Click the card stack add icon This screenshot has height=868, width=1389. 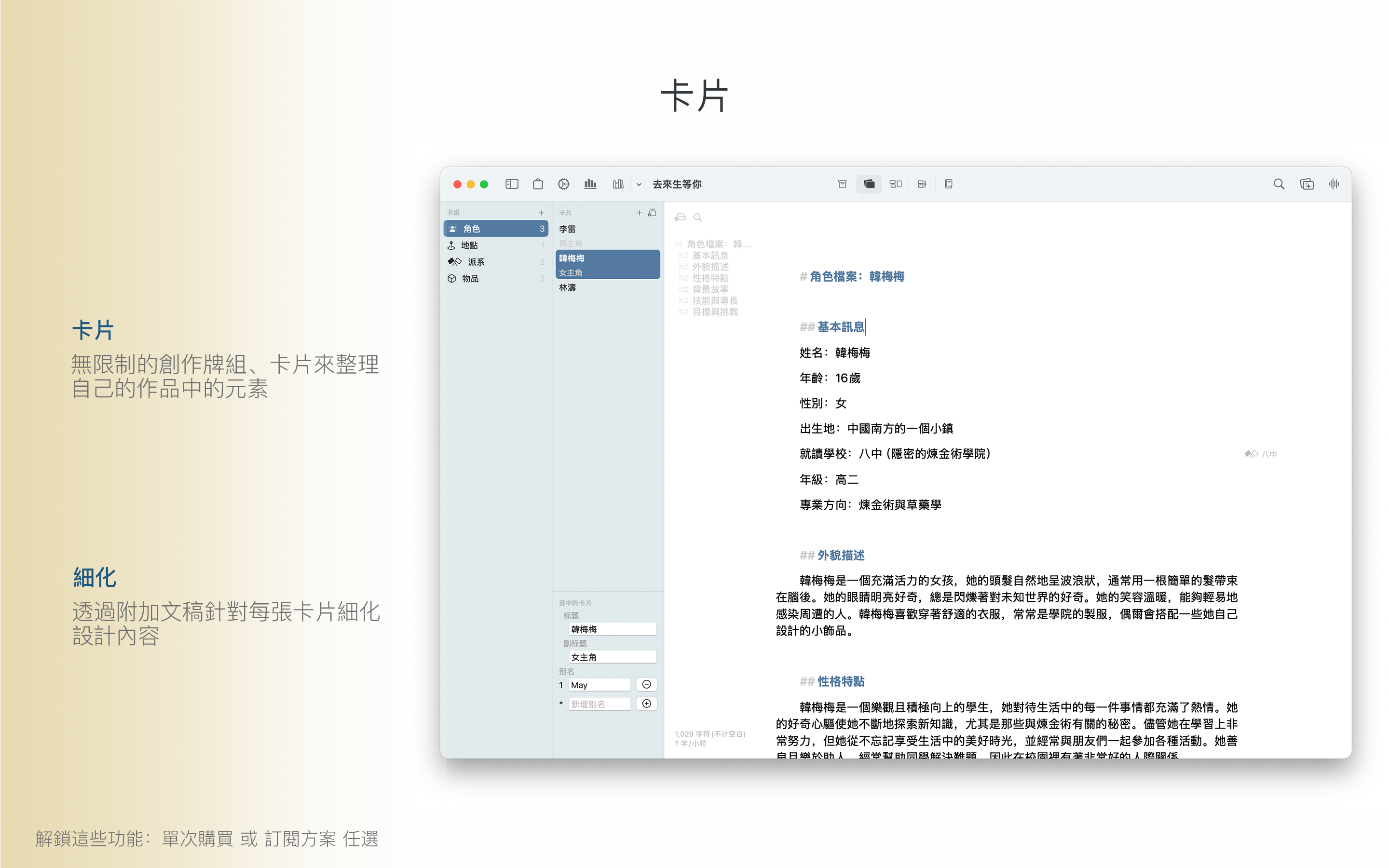tap(652, 213)
